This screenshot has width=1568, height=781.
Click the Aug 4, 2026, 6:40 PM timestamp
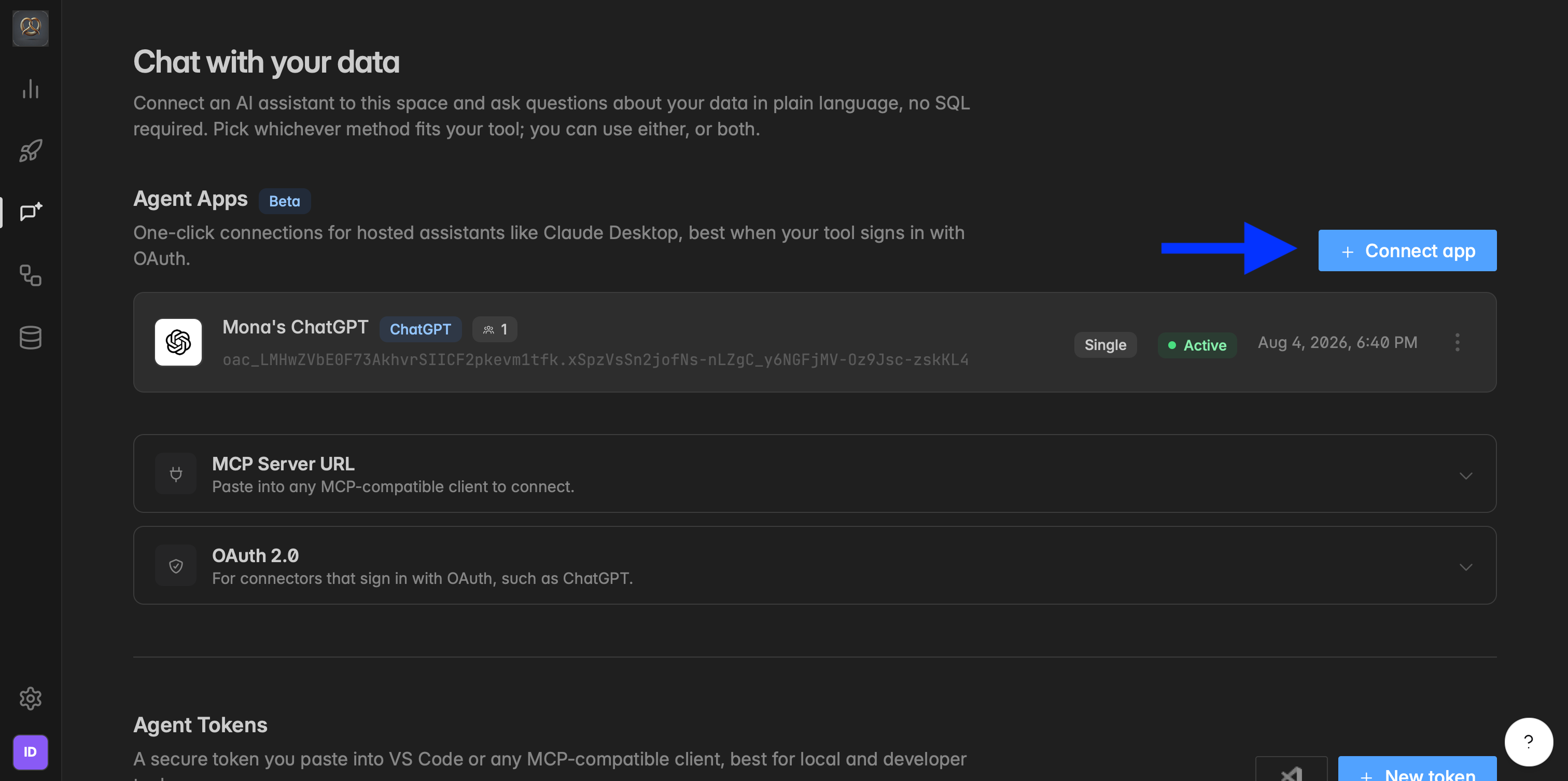(x=1337, y=342)
